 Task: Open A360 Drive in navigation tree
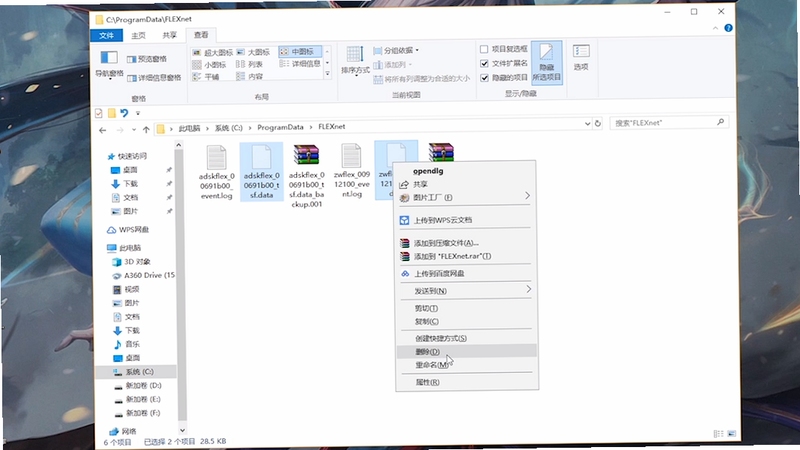[143, 275]
